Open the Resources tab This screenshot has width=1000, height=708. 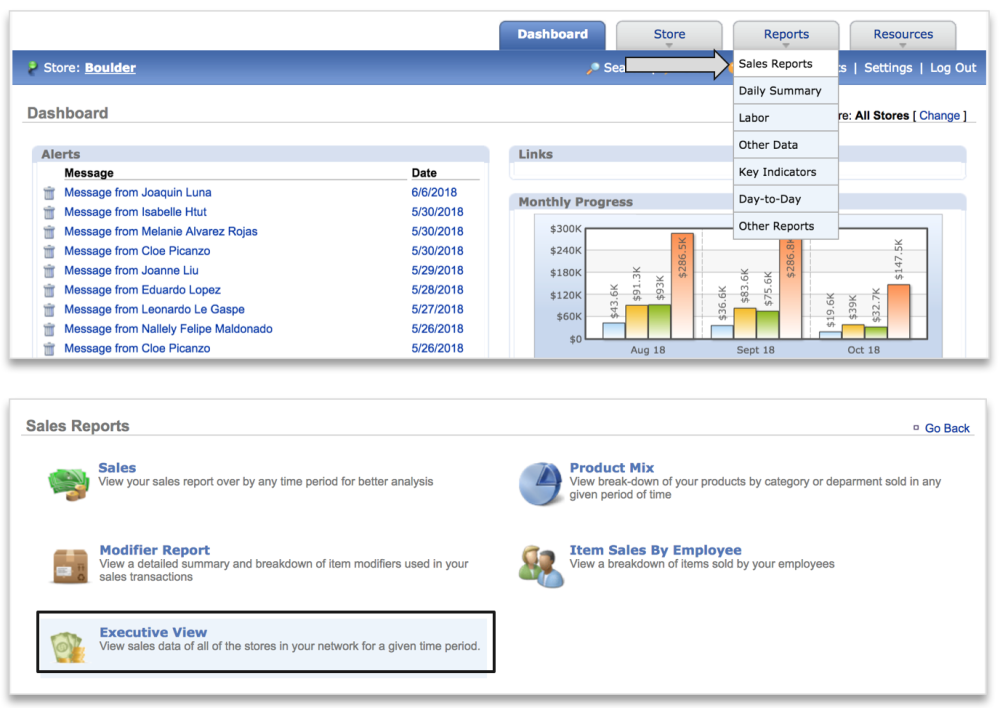click(x=903, y=34)
